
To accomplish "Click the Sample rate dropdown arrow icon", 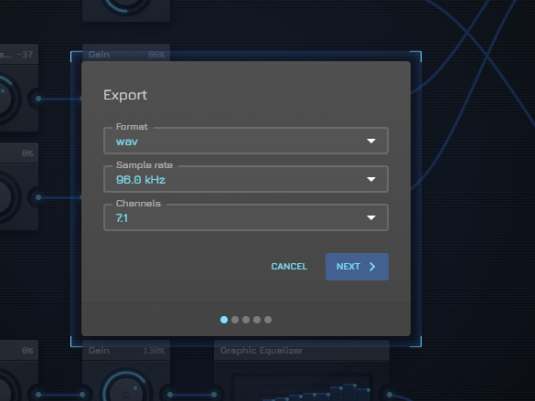I will [371, 179].
